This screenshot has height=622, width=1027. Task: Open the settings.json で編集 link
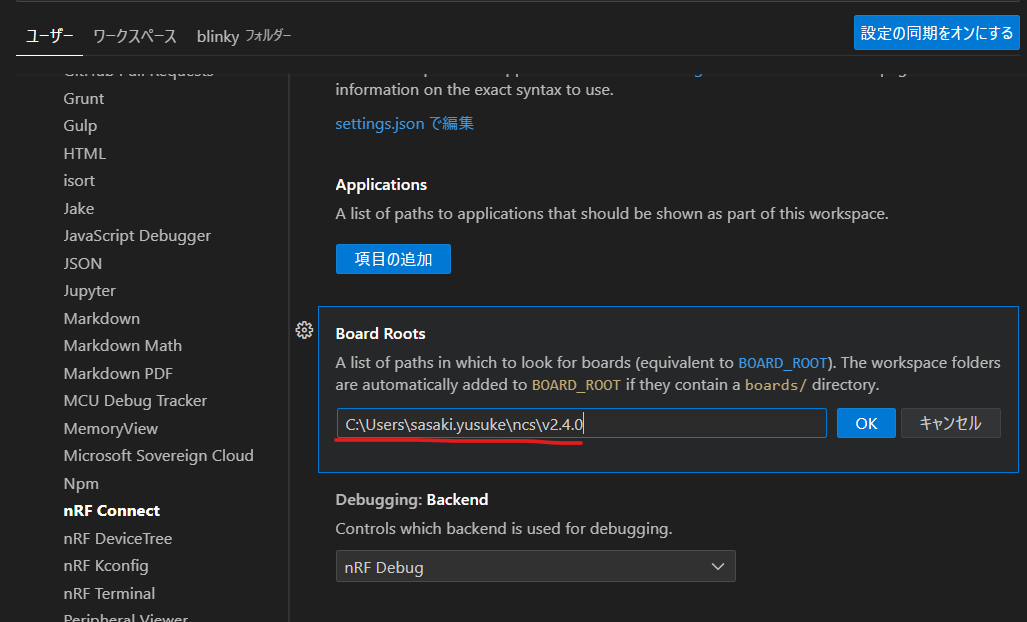(404, 124)
